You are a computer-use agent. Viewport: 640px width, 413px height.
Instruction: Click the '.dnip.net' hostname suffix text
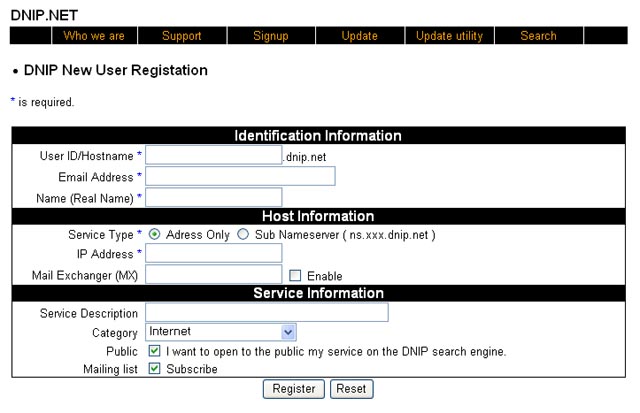click(x=304, y=157)
